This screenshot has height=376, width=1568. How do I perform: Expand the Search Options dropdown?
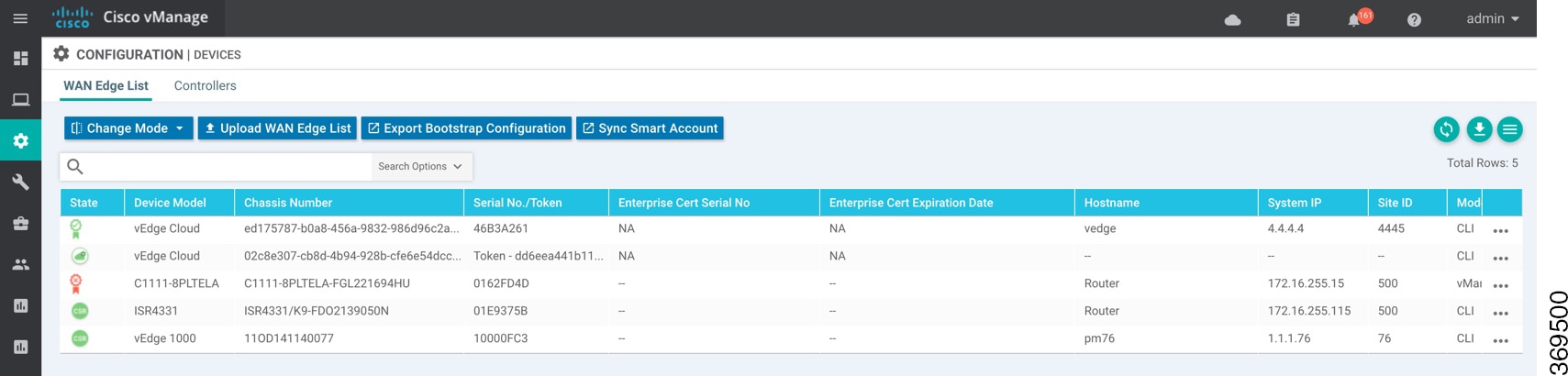[420, 166]
